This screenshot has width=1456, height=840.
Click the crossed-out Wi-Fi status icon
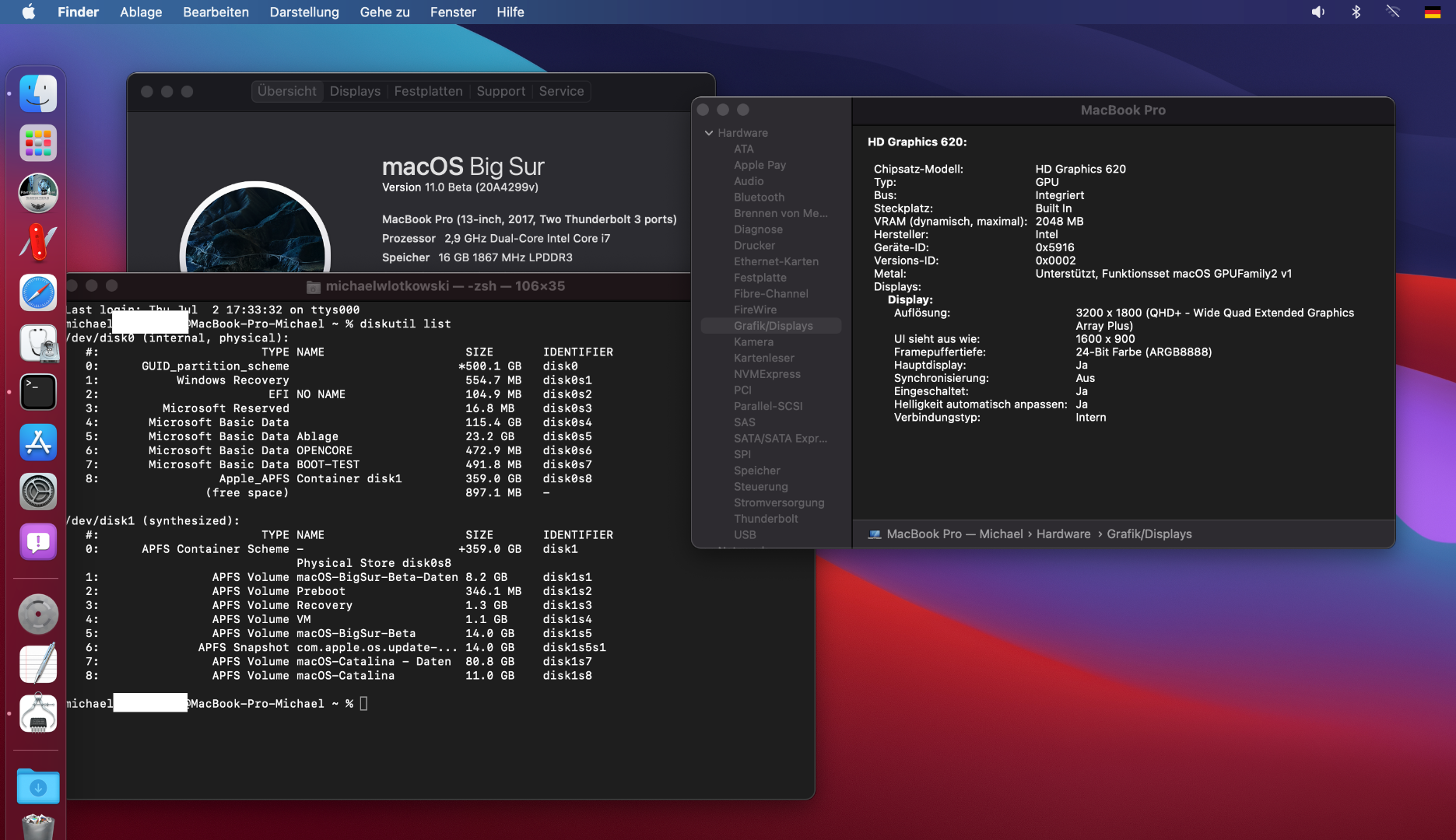(x=1393, y=12)
